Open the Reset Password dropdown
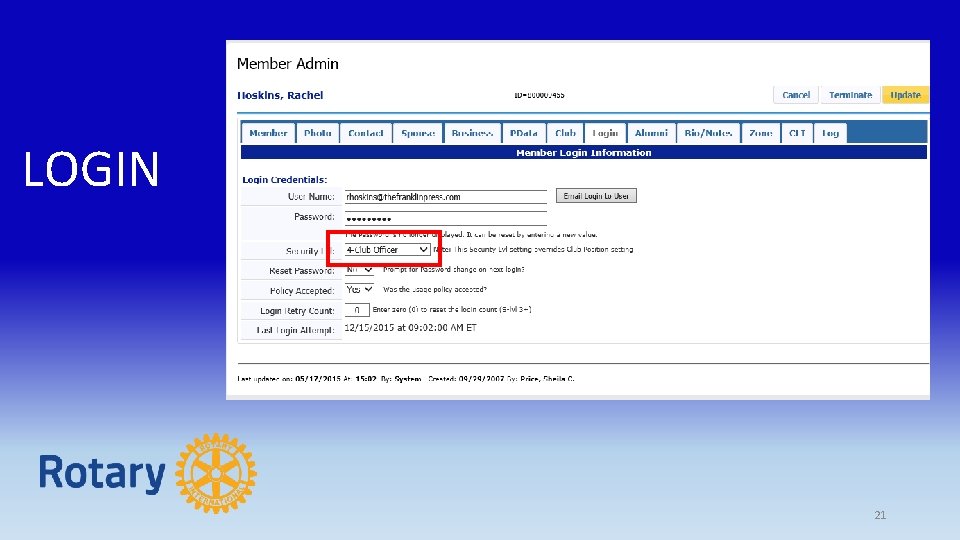The height and width of the screenshot is (540, 960). click(x=359, y=269)
